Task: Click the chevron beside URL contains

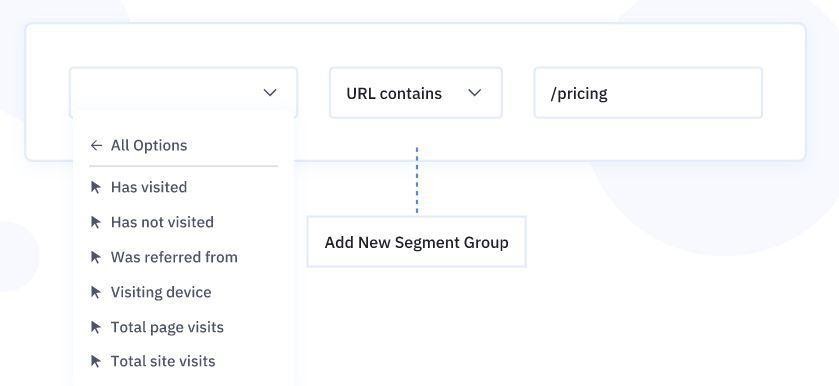Action: coord(475,93)
